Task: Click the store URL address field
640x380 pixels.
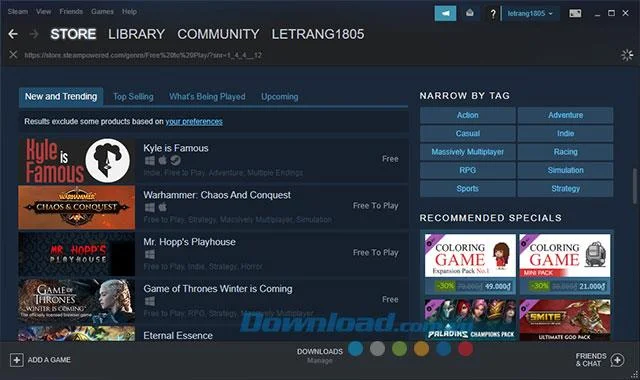Action: coord(143,55)
